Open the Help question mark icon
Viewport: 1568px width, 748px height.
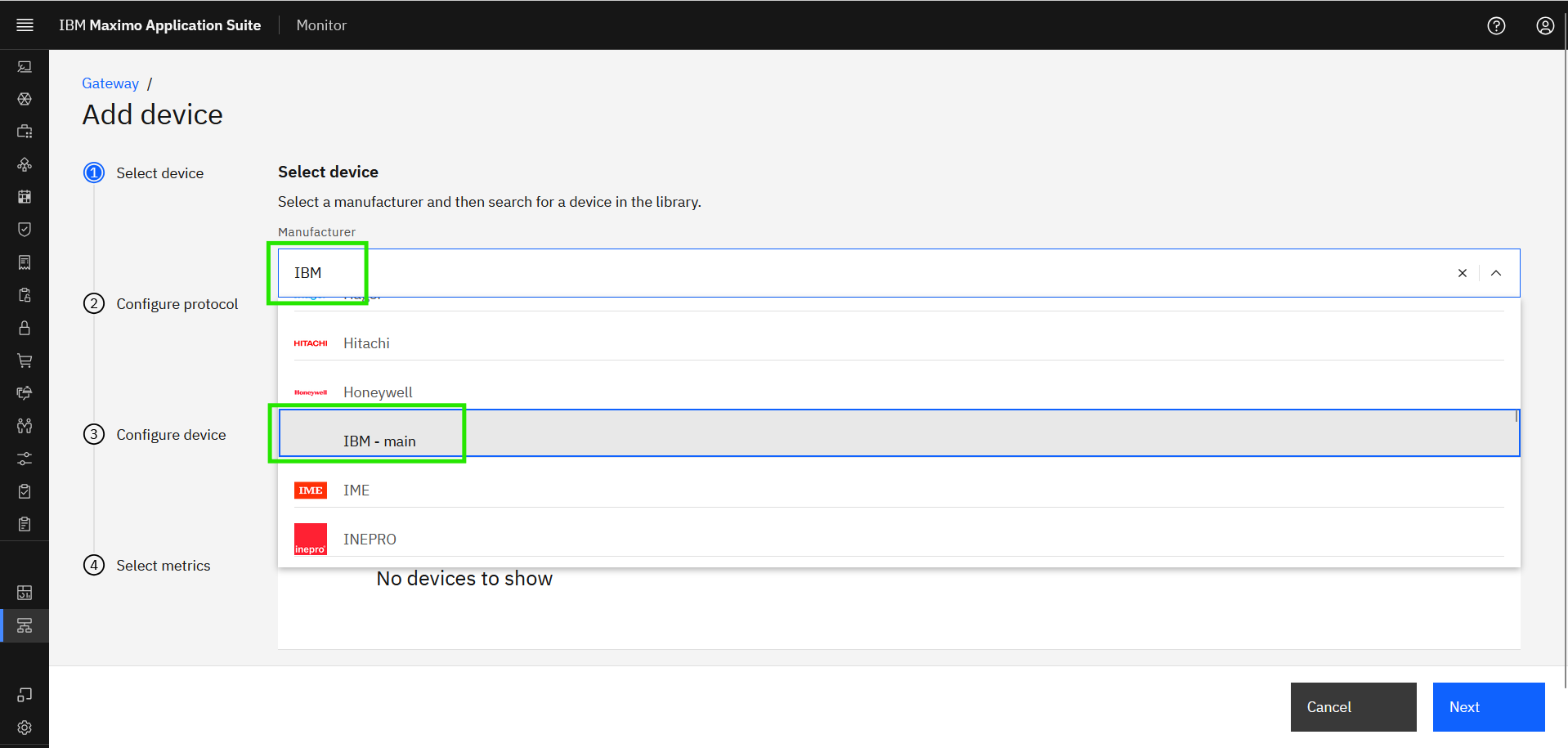[1496, 25]
